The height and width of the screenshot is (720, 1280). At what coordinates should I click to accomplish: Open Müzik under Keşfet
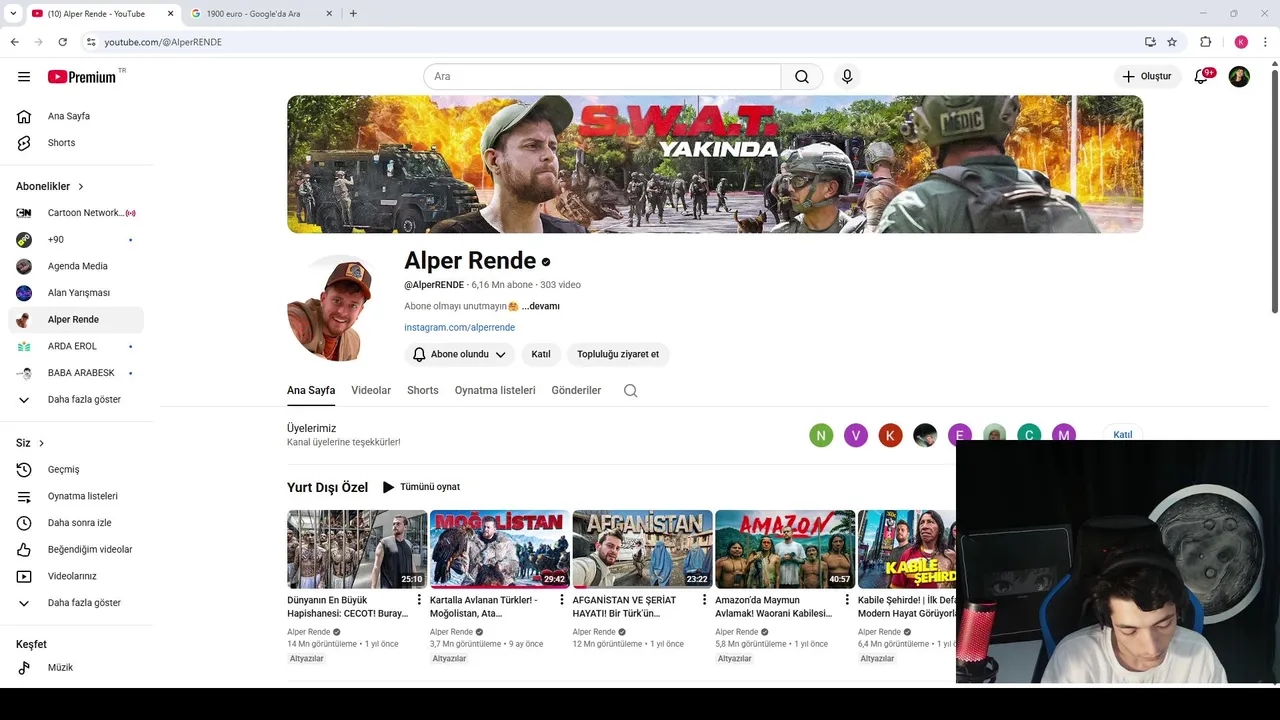[76, 668]
